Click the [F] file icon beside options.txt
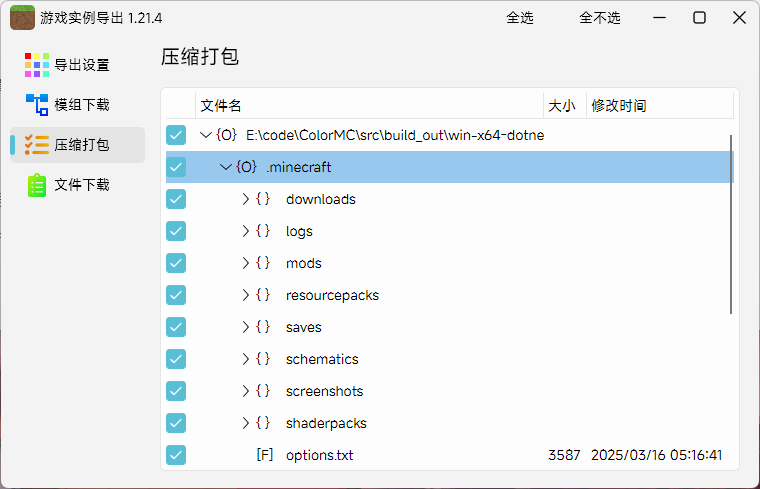 click(x=265, y=455)
